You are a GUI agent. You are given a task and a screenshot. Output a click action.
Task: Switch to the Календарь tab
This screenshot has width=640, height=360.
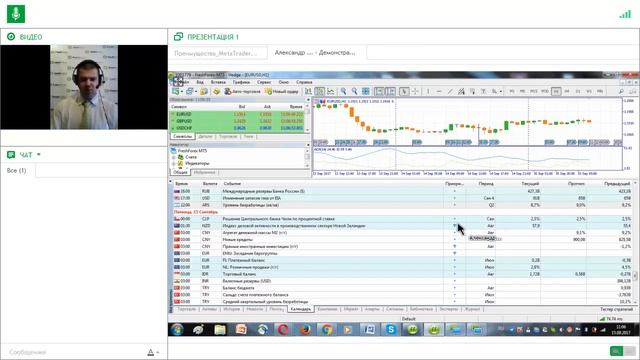coord(301,309)
